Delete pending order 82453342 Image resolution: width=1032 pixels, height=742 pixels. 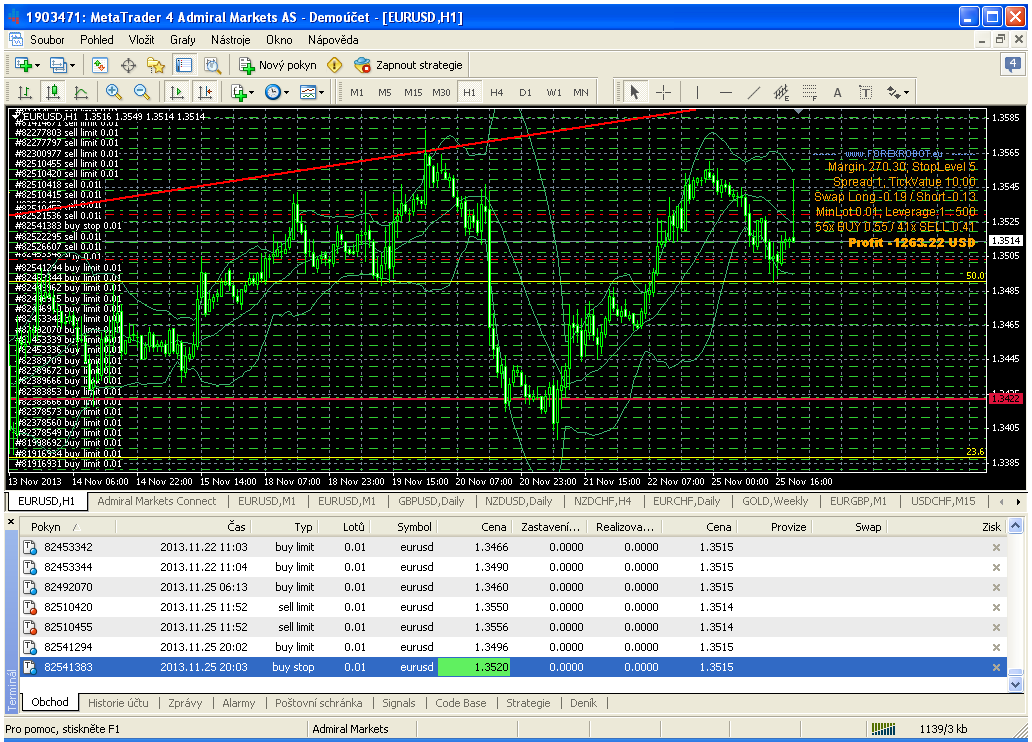point(996,547)
